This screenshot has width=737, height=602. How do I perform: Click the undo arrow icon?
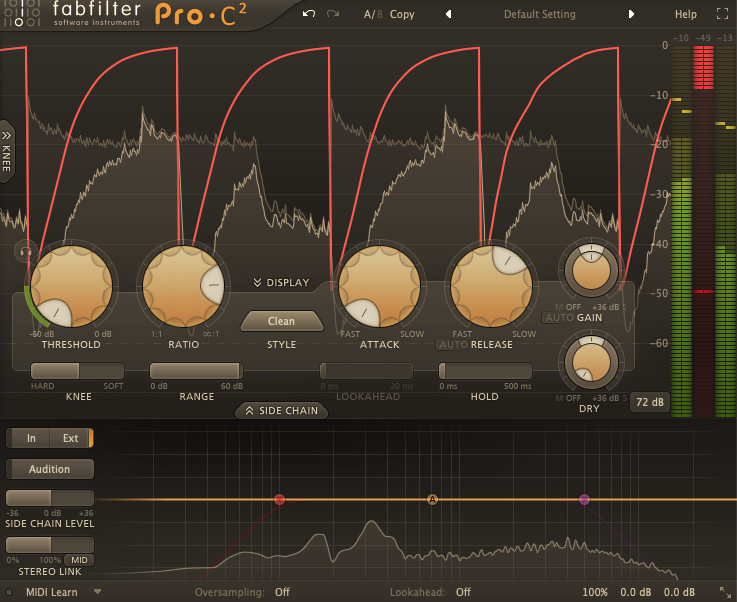click(308, 14)
